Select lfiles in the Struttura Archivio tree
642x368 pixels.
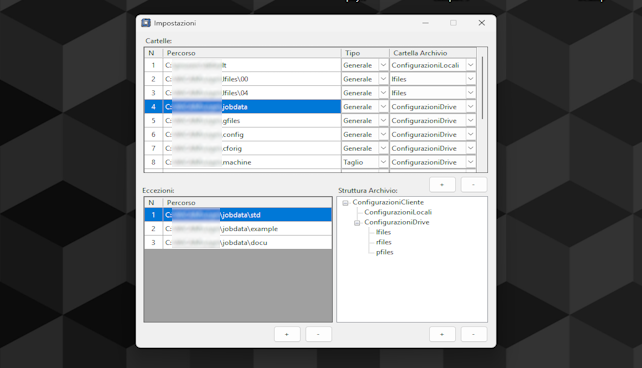point(383,232)
